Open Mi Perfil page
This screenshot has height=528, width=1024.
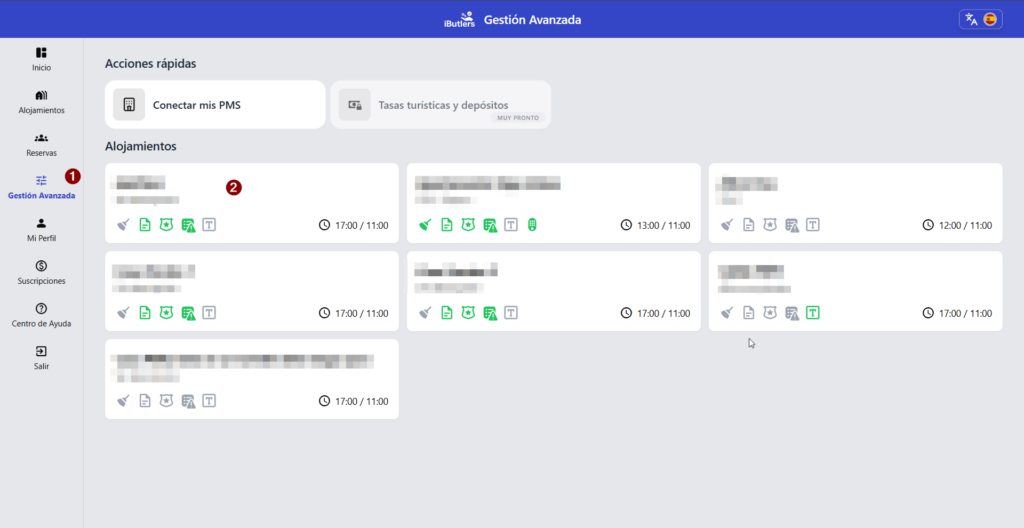pyautogui.click(x=41, y=230)
